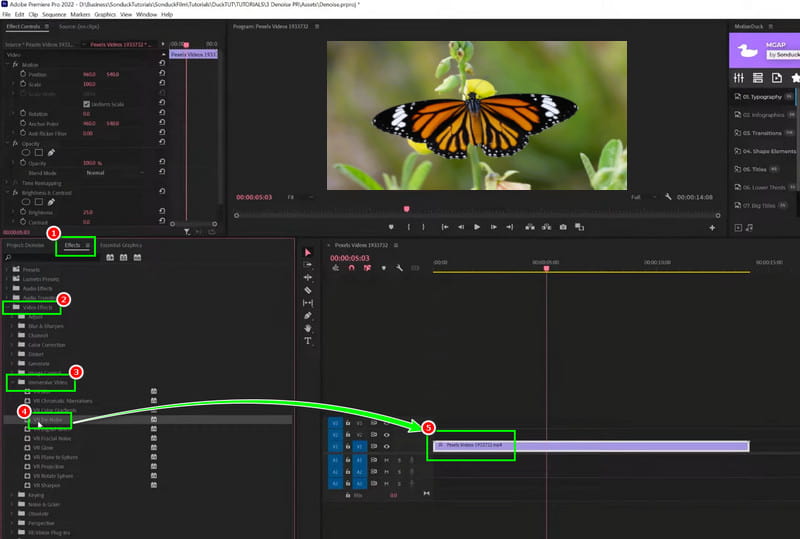This screenshot has width=800, height=539.
Task: Click the free draw bezier pen under Brightness & Contrast
Action: 51,202
